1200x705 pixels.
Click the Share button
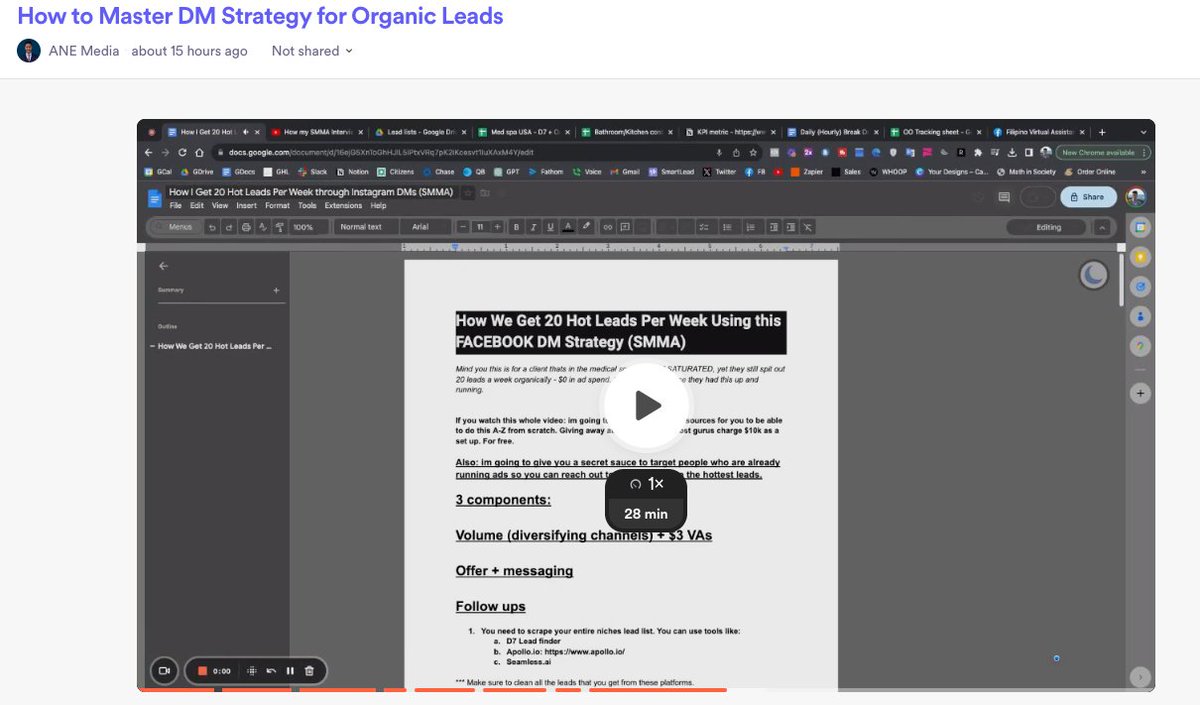pos(1088,197)
